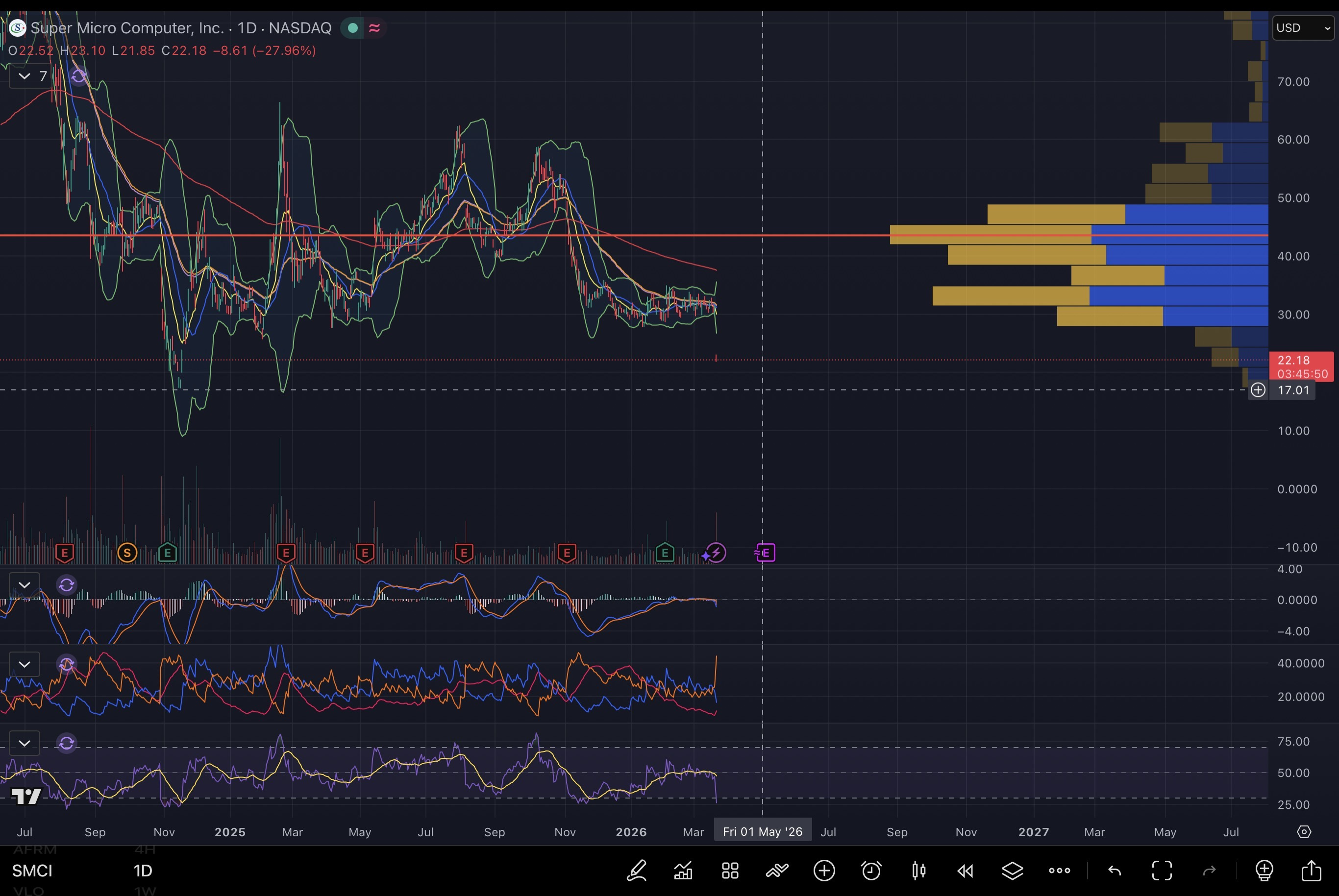Toggle the pink approximate-equals symbol badge
This screenshot has height=896, width=1339.
coord(374,27)
